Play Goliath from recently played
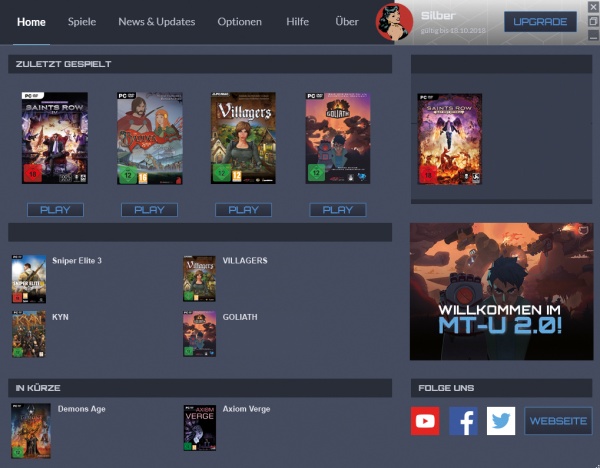Image resolution: width=600 pixels, height=468 pixels. 338,210
